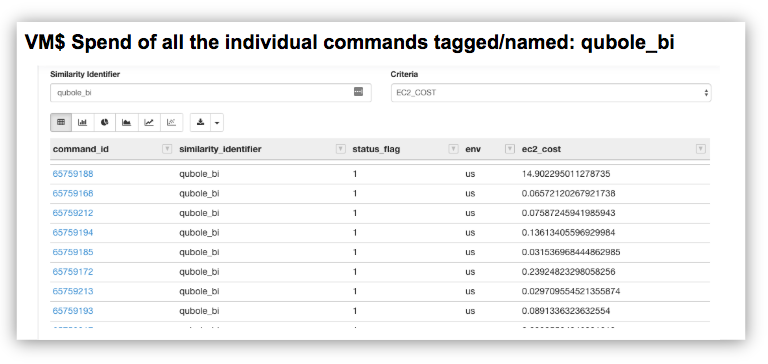Image resolution: width=768 pixels, height=364 pixels.
Task: Switch to bar chart view
Action: tap(83, 122)
